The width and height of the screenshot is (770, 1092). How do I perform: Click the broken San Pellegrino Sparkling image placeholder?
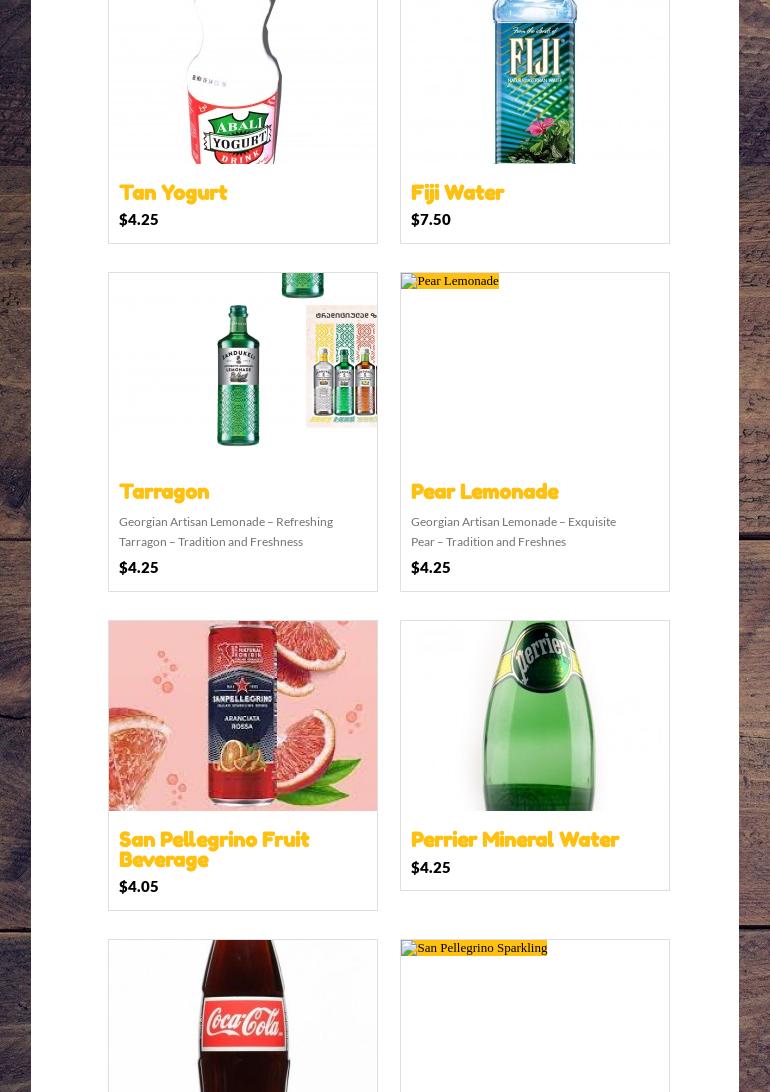474,948
